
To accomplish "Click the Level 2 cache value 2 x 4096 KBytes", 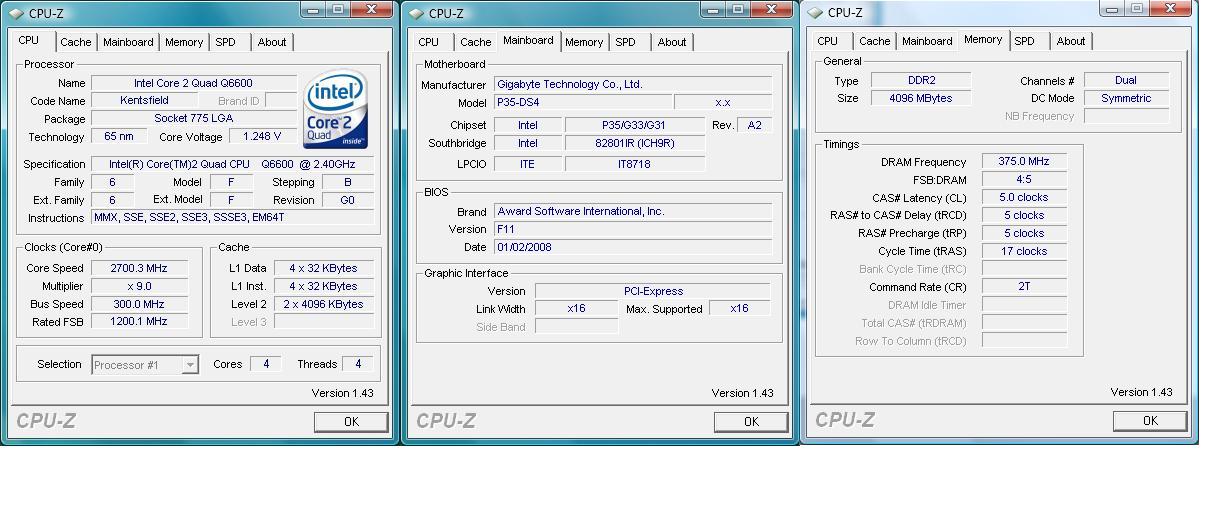I will click(323, 304).
